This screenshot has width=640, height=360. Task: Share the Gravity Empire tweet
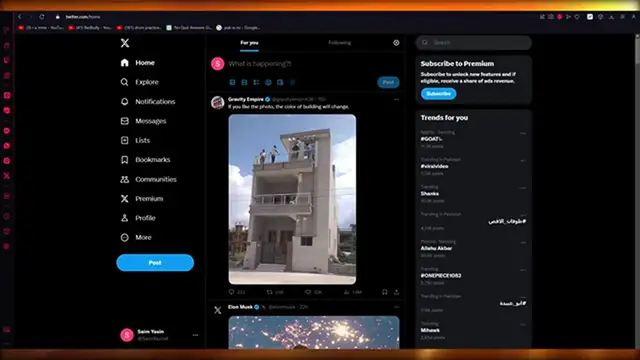(396, 292)
